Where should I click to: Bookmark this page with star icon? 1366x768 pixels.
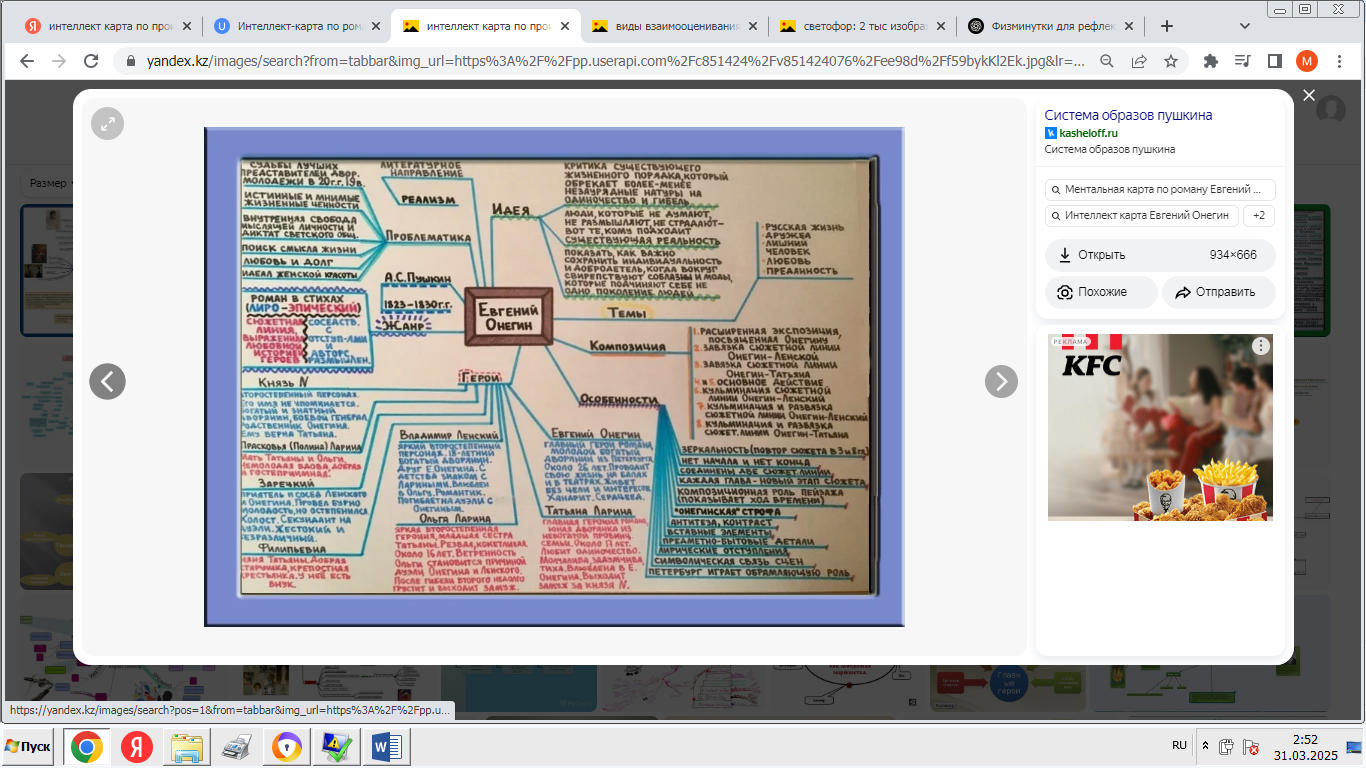click(1171, 61)
